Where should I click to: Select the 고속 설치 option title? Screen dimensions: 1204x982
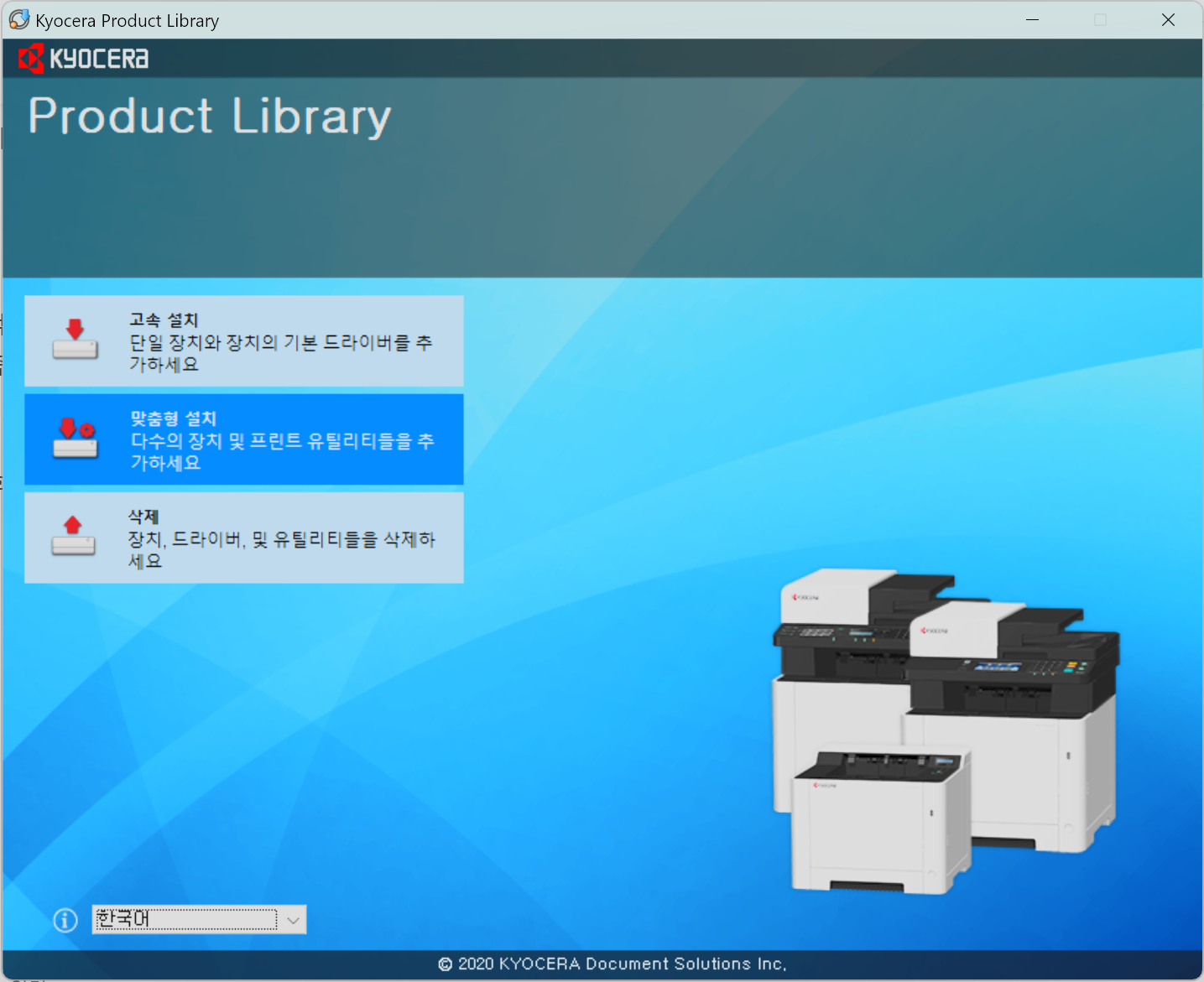pyautogui.click(x=164, y=320)
